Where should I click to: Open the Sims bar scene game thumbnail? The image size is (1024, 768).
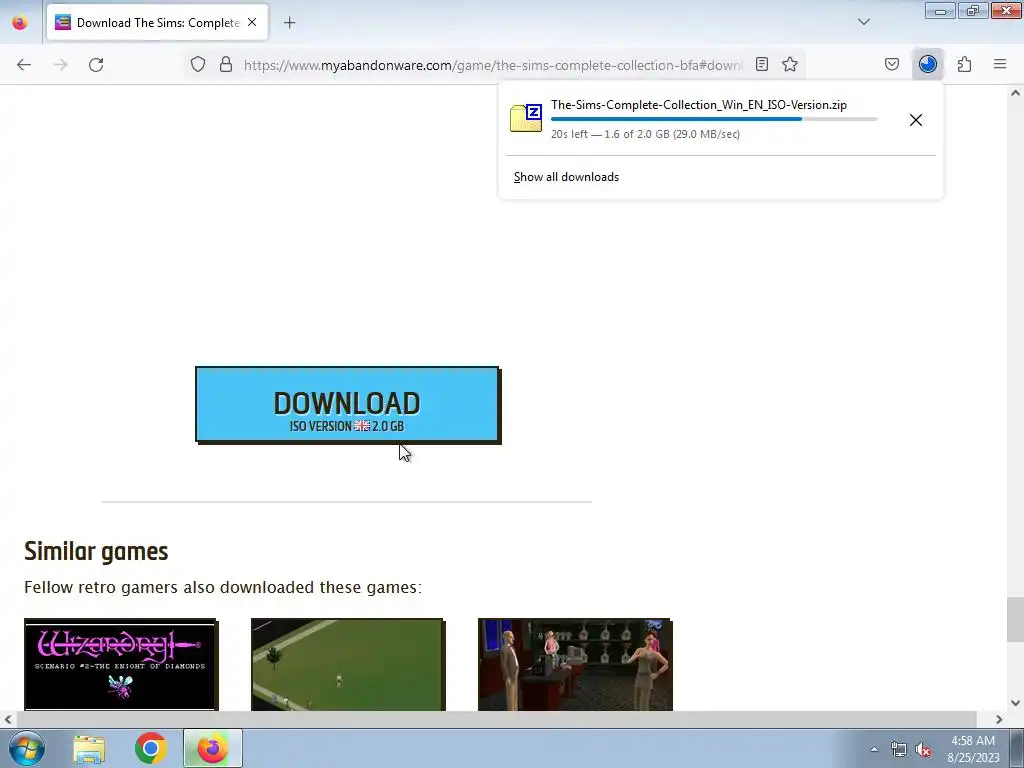click(x=575, y=664)
